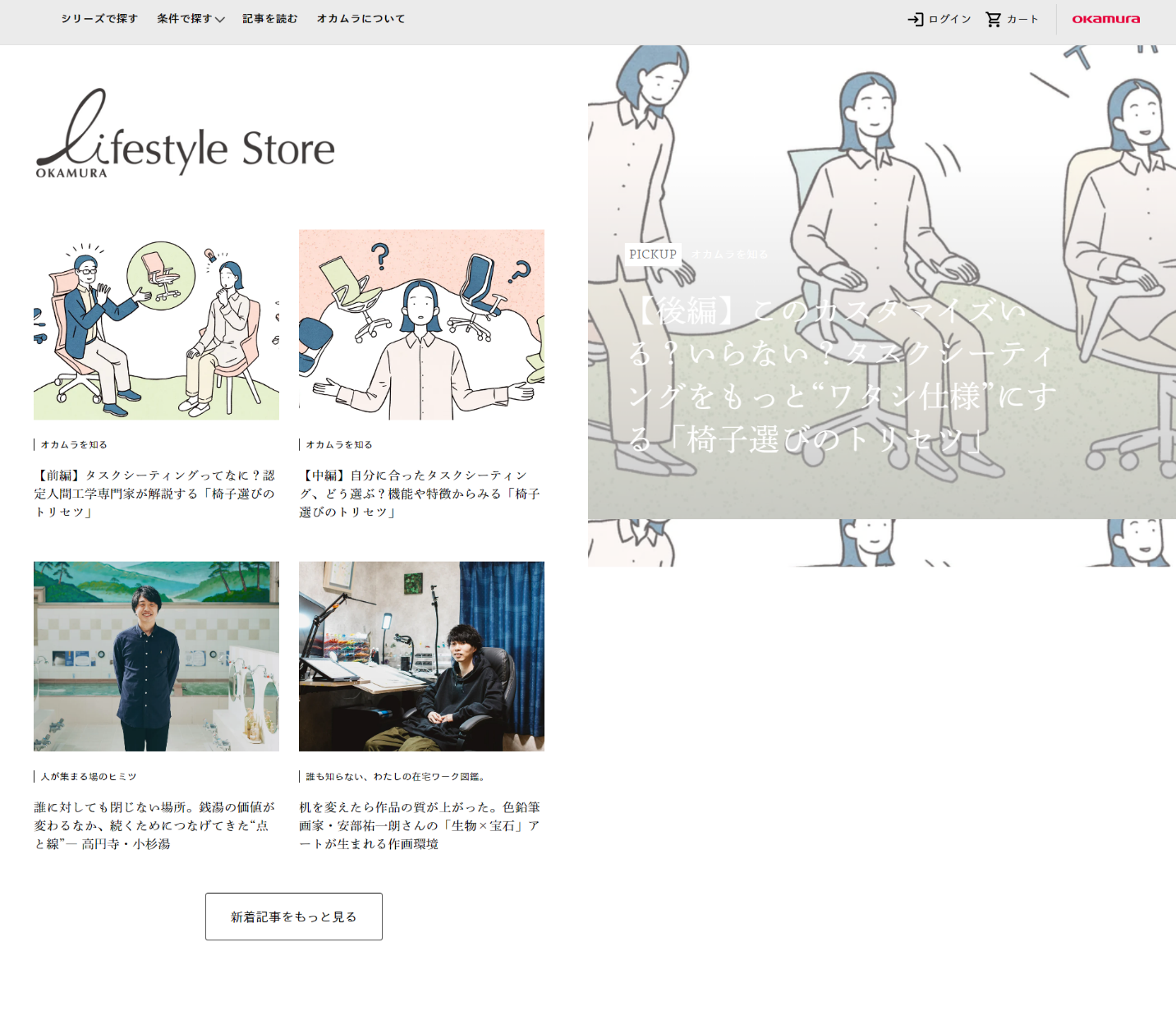
Task: Click the ログイン text link
Action: click(x=949, y=19)
